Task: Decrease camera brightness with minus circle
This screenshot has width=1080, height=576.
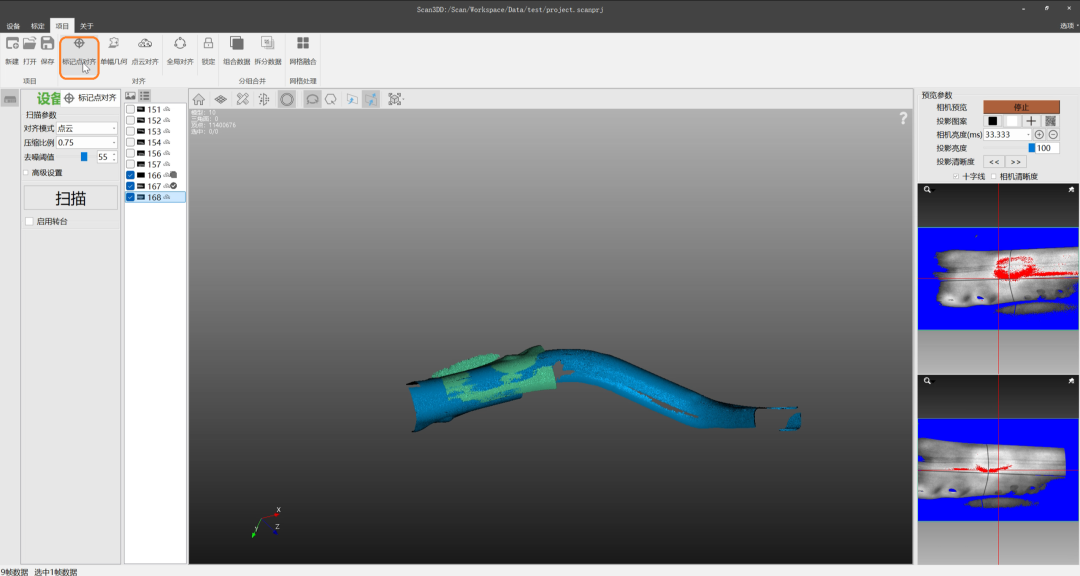Action: pyautogui.click(x=1052, y=134)
